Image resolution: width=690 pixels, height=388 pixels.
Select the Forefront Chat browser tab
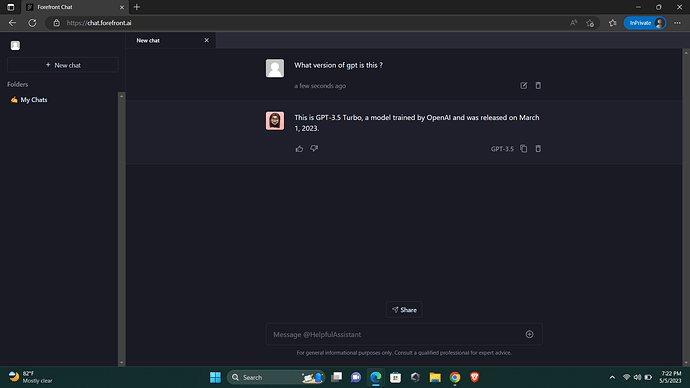coord(75,7)
